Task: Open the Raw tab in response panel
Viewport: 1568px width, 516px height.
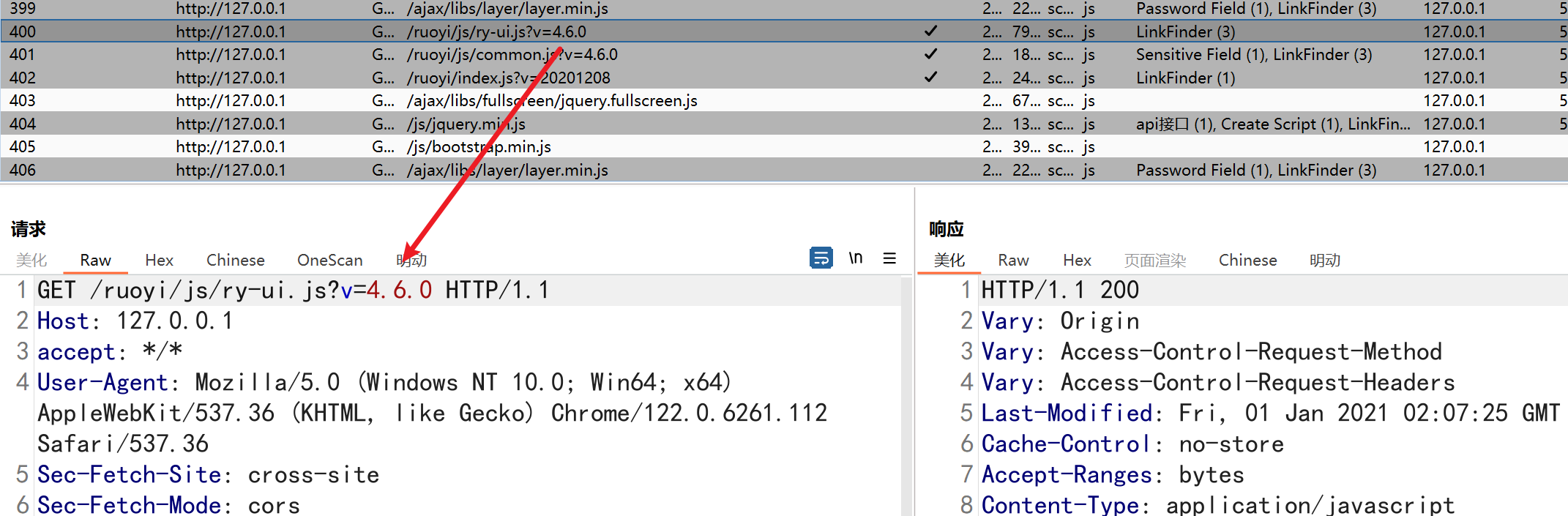Action: [x=1013, y=261]
